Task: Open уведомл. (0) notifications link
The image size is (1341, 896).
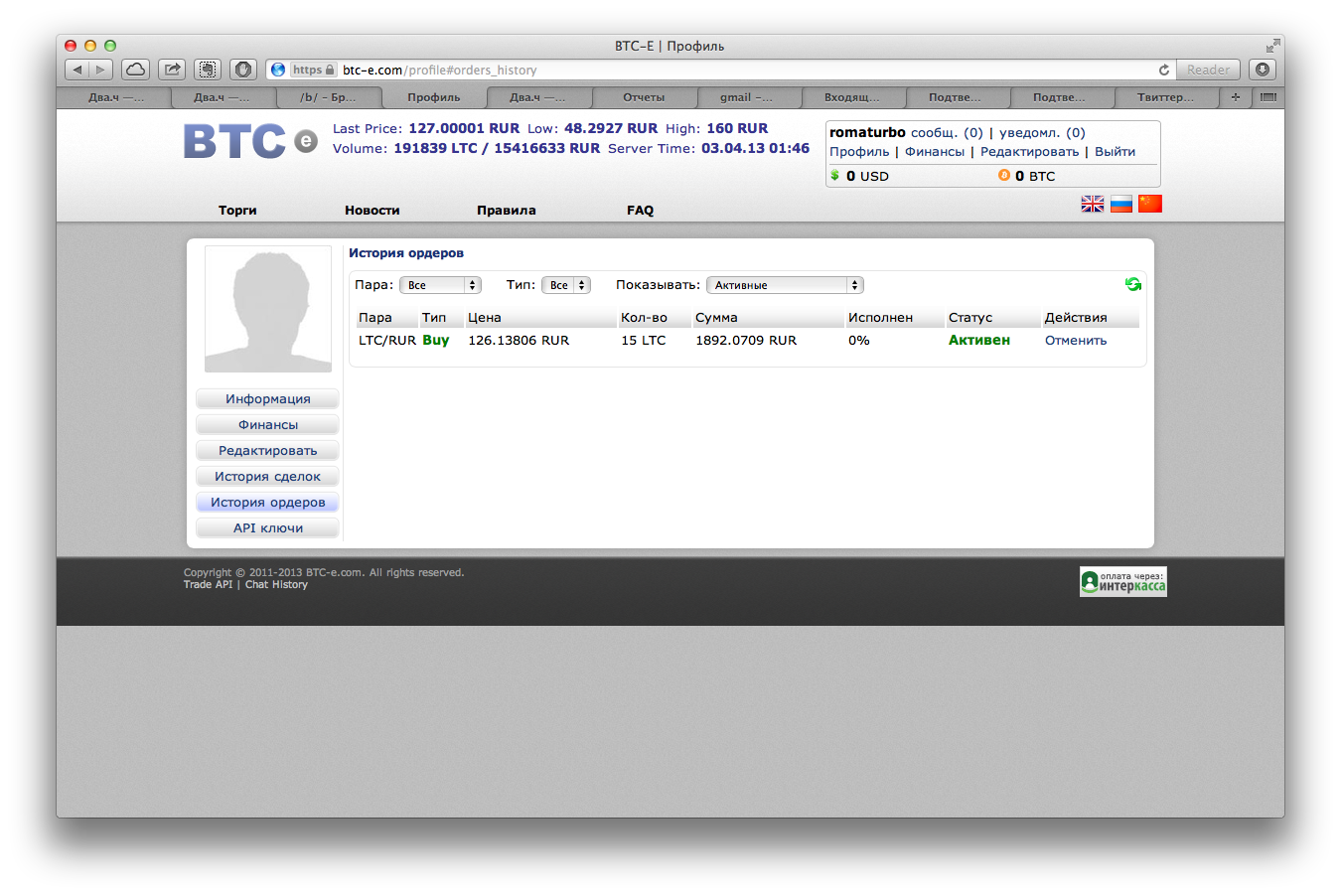Action: [x=1042, y=132]
